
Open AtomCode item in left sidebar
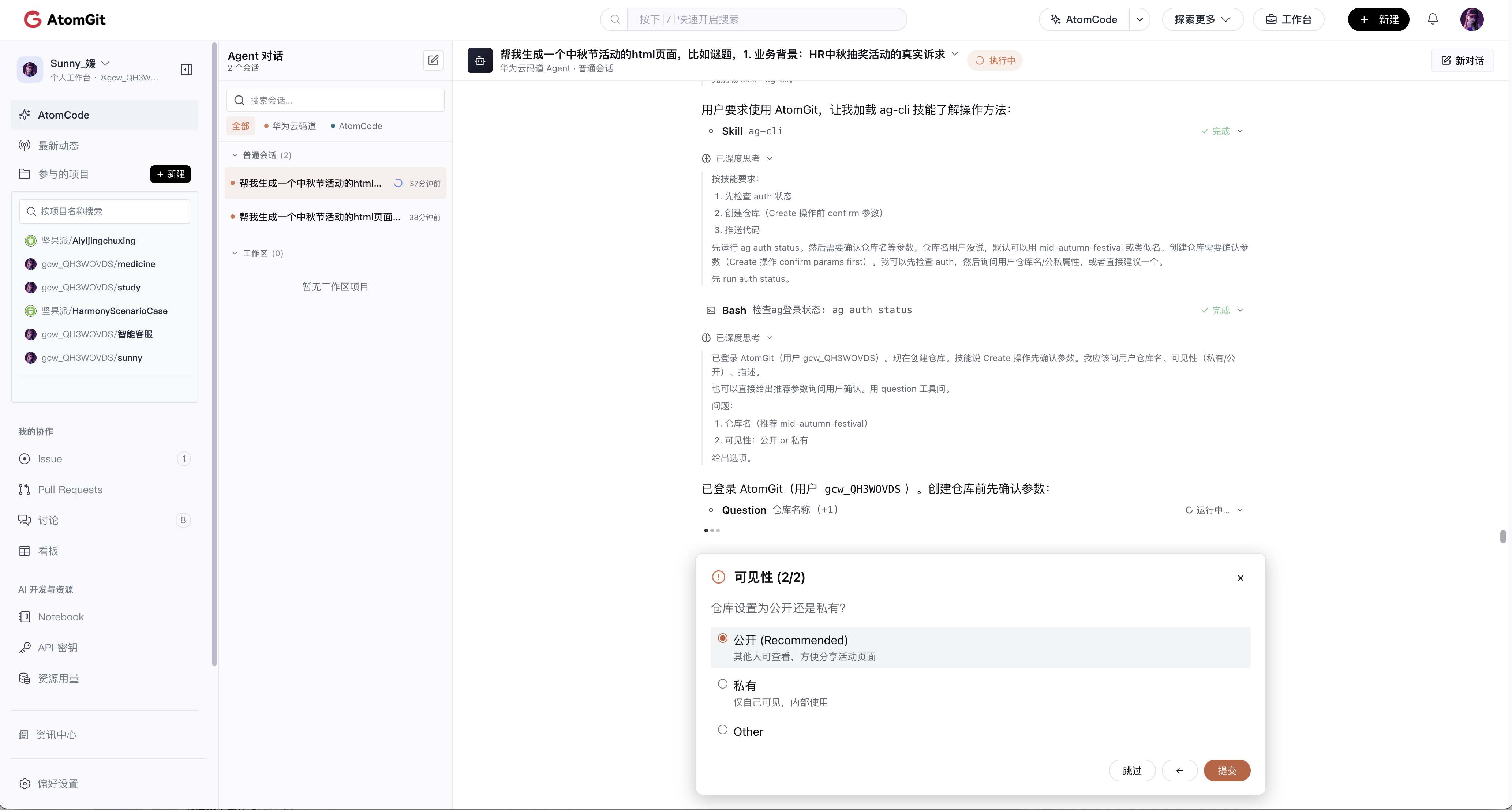point(105,115)
